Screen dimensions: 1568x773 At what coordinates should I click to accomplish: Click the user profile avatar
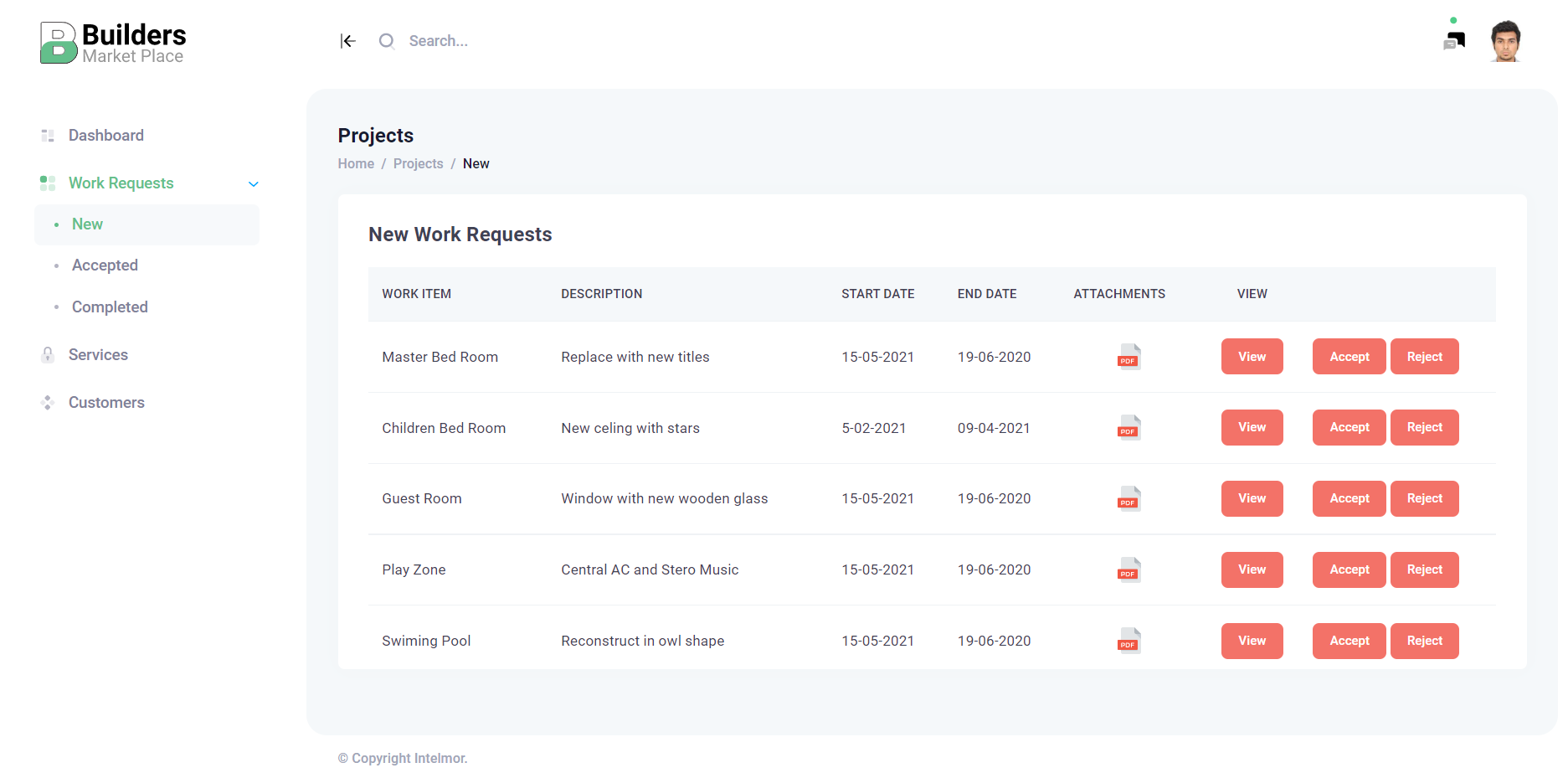pyautogui.click(x=1505, y=41)
